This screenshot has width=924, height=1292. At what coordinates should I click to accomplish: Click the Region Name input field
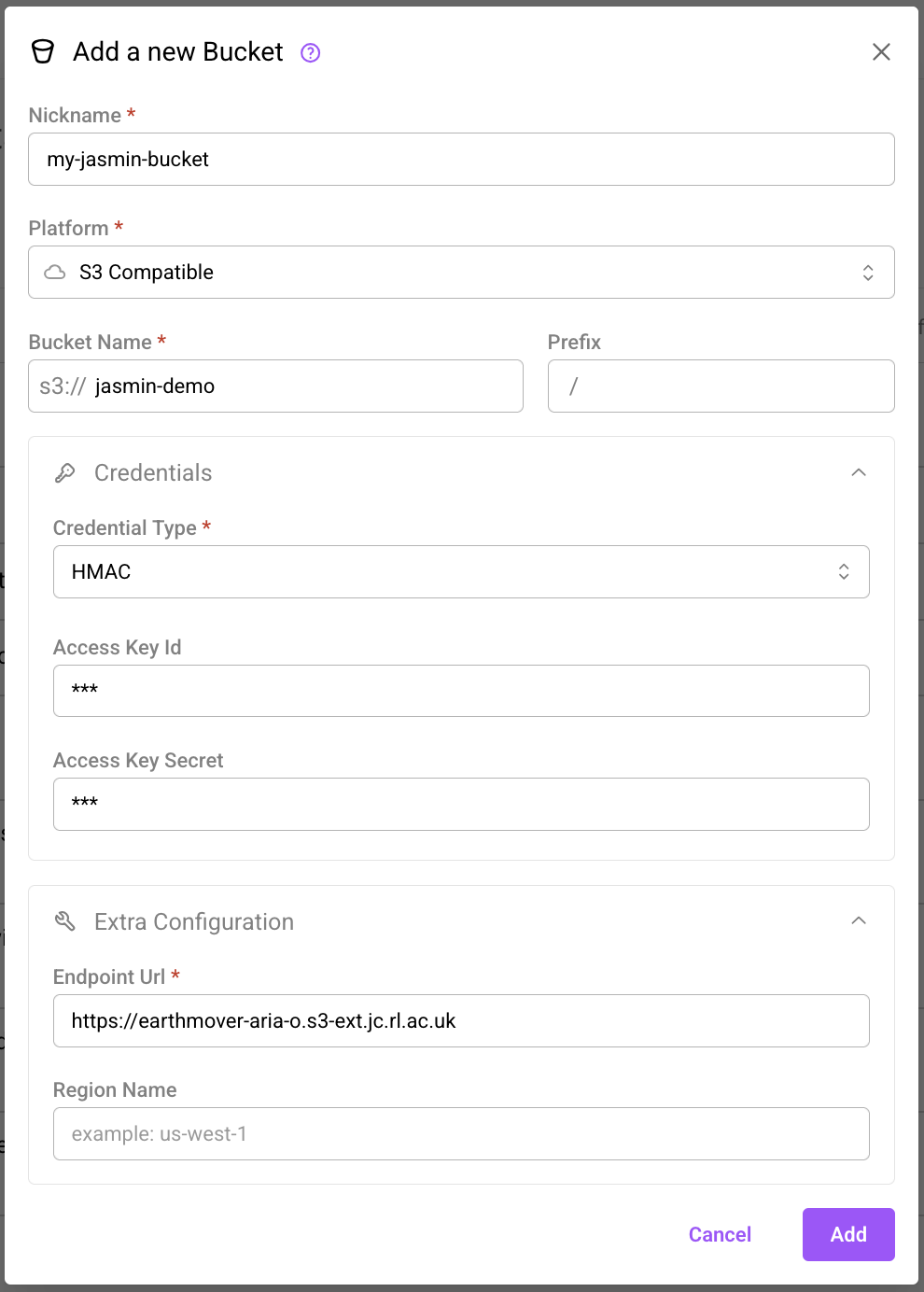tap(461, 1133)
